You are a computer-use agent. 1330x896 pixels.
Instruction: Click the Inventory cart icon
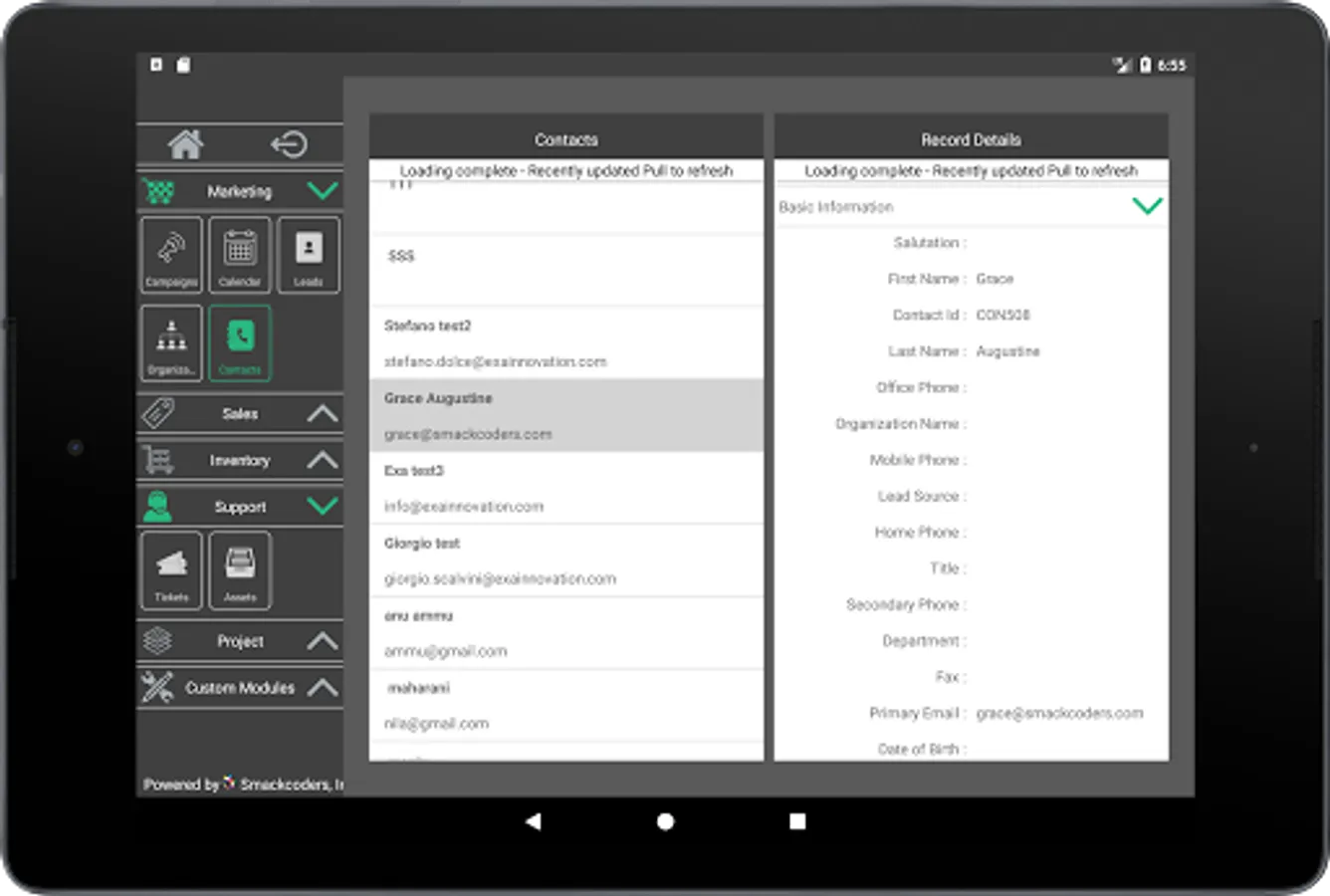pyautogui.click(x=158, y=460)
